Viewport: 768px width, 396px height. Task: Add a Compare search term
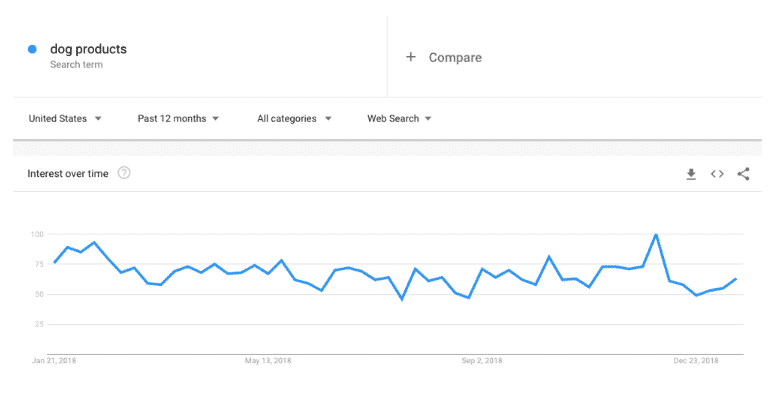point(455,57)
